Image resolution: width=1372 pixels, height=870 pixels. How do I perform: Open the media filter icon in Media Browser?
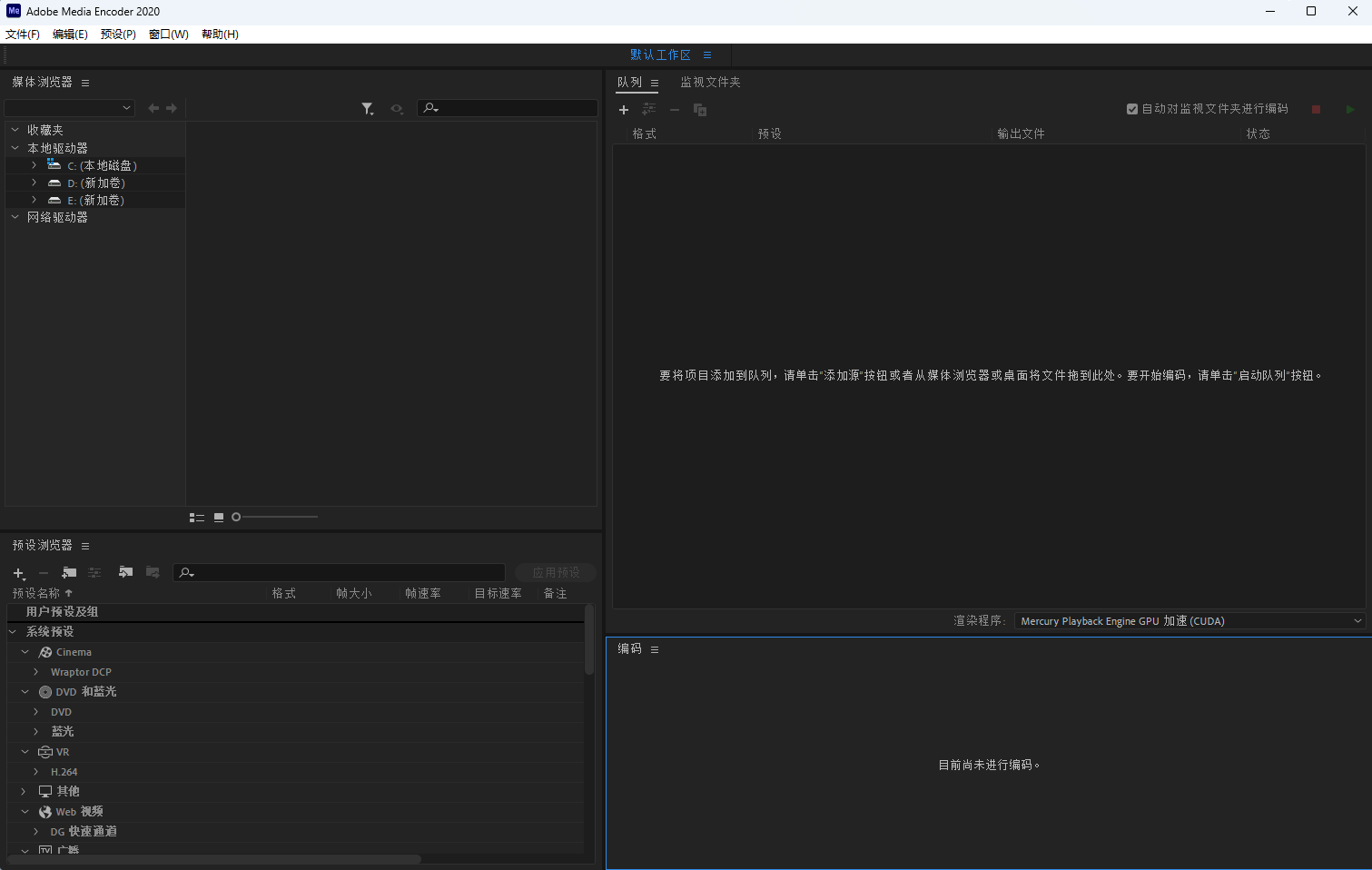(x=368, y=108)
